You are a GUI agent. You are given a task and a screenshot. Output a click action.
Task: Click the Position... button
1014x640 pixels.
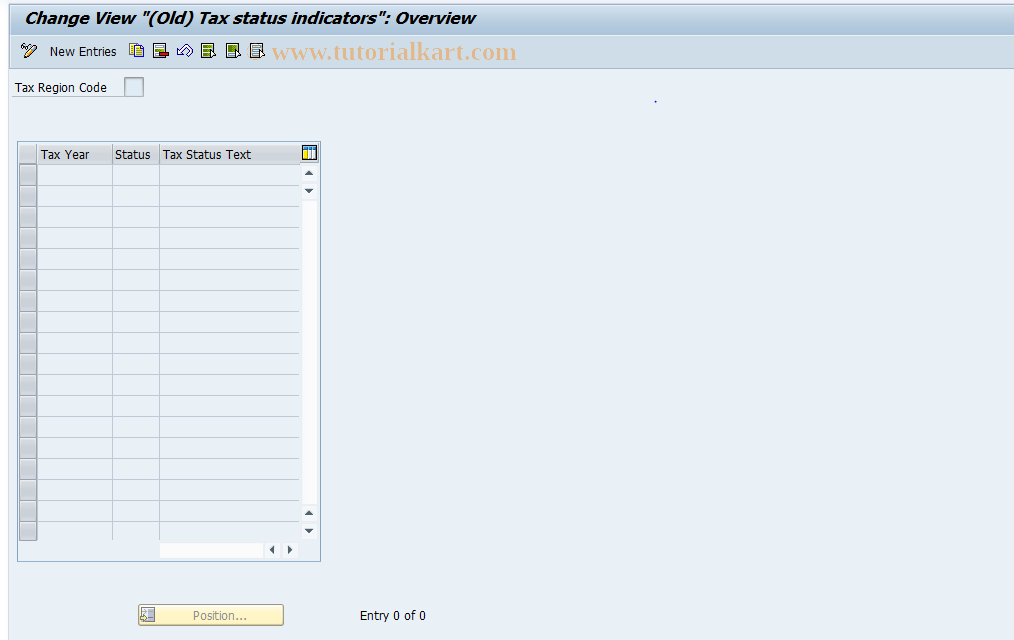[x=211, y=615]
